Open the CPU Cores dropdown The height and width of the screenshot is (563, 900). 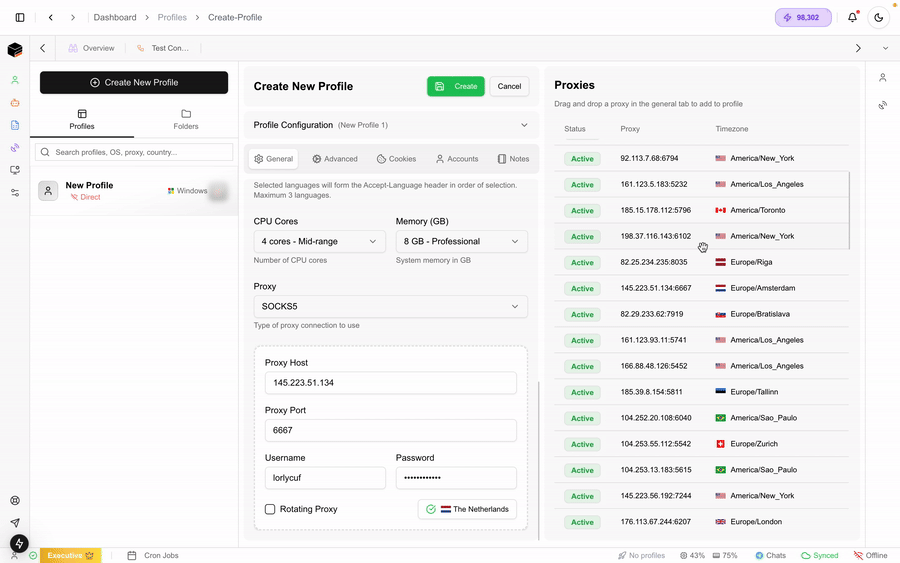pyautogui.click(x=319, y=241)
